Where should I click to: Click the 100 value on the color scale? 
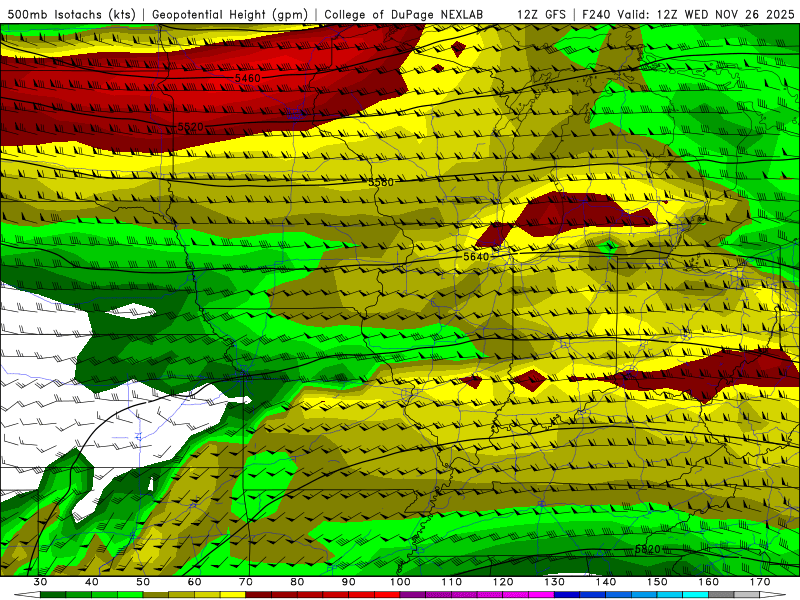(400, 582)
